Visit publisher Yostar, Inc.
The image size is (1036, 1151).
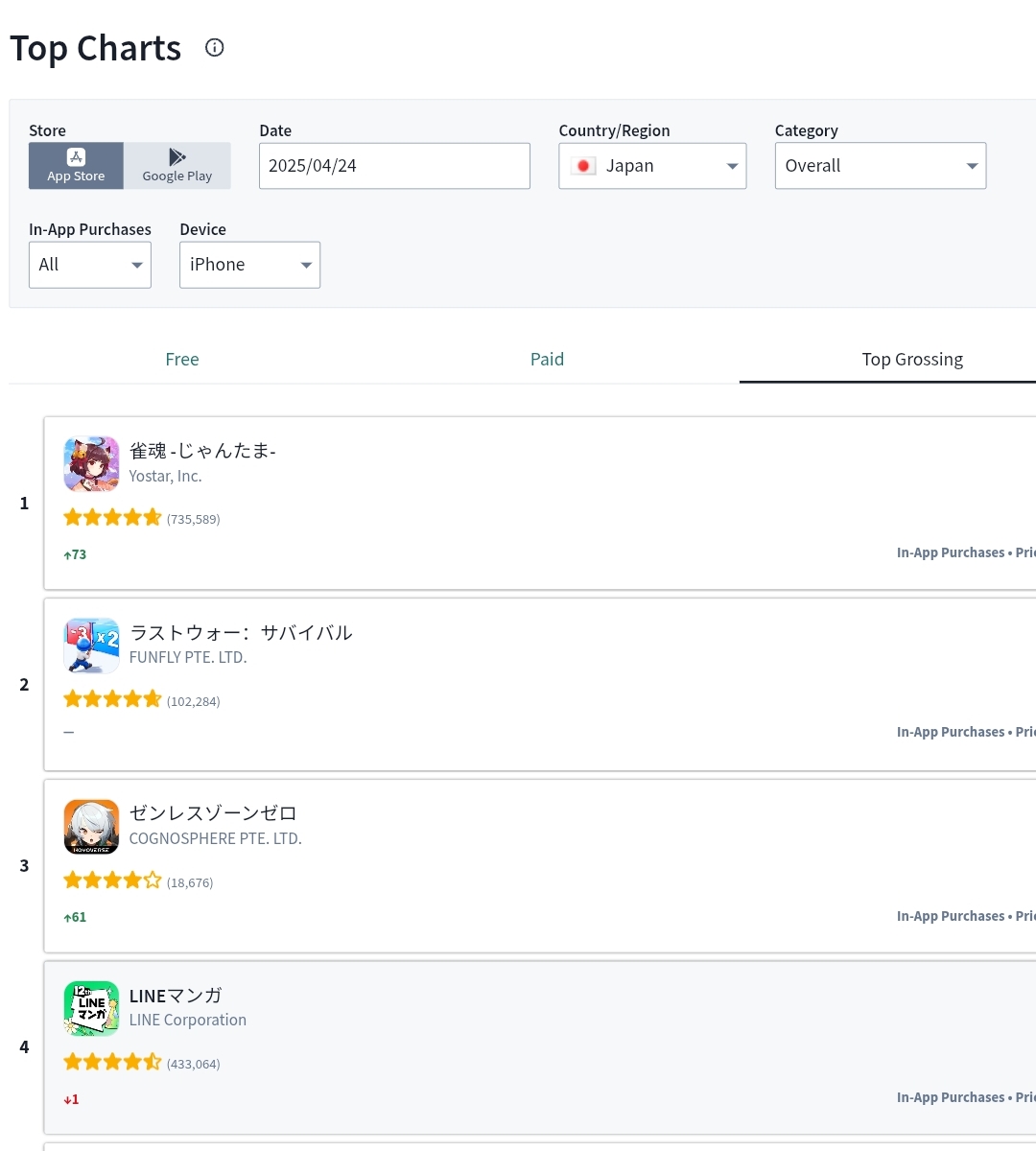tap(165, 476)
